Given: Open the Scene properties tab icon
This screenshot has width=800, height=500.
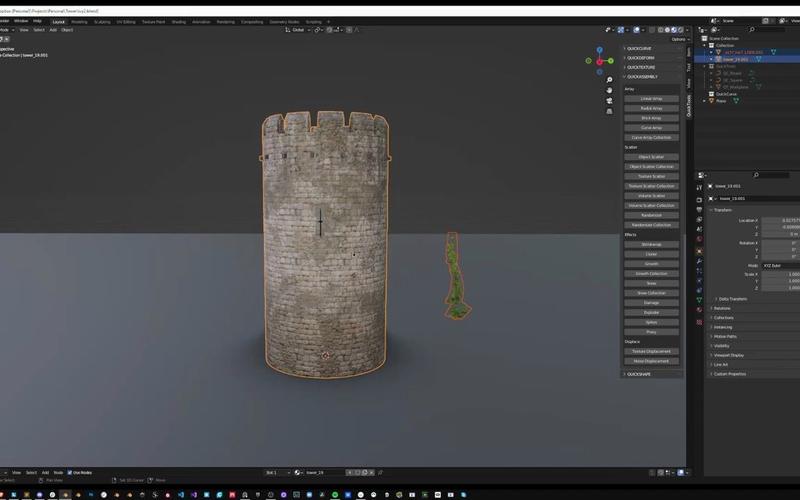Looking at the screenshot, I should click(x=699, y=229).
